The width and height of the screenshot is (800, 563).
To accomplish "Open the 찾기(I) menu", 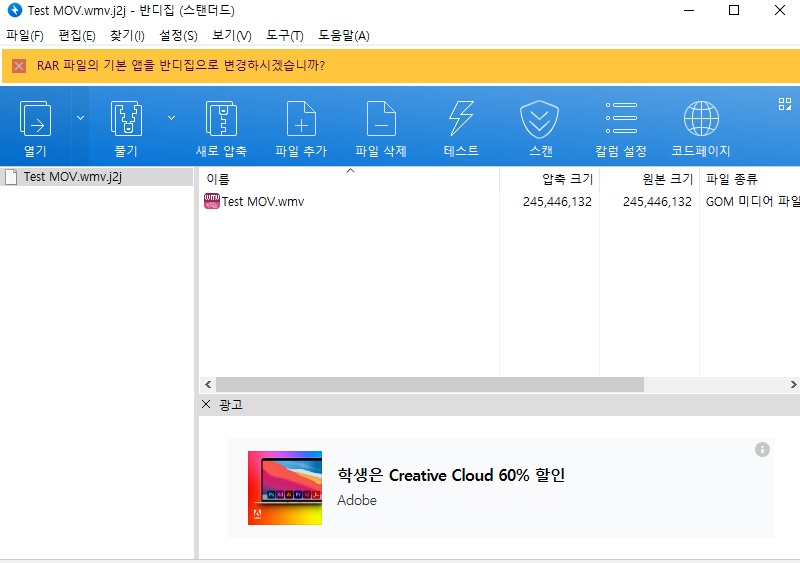I will 127,35.
